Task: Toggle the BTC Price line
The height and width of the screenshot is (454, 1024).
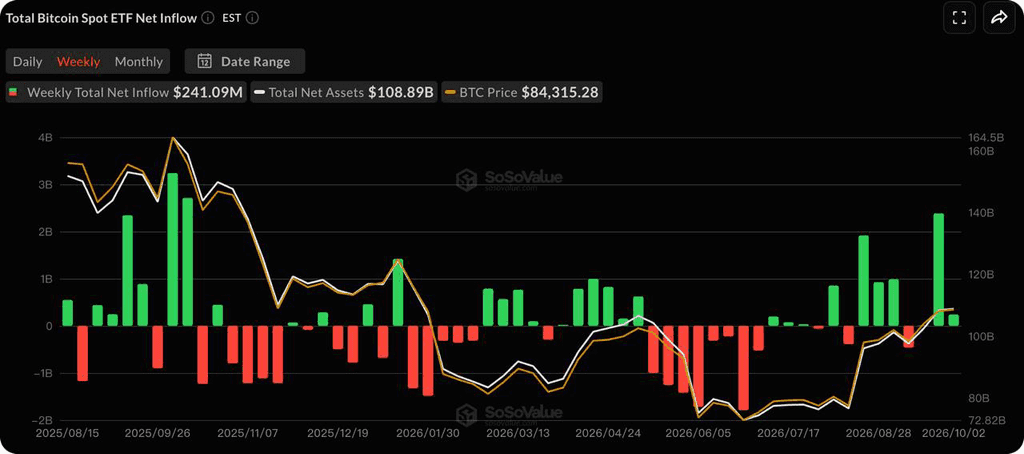Action: pyautogui.click(x=522, y=93)
